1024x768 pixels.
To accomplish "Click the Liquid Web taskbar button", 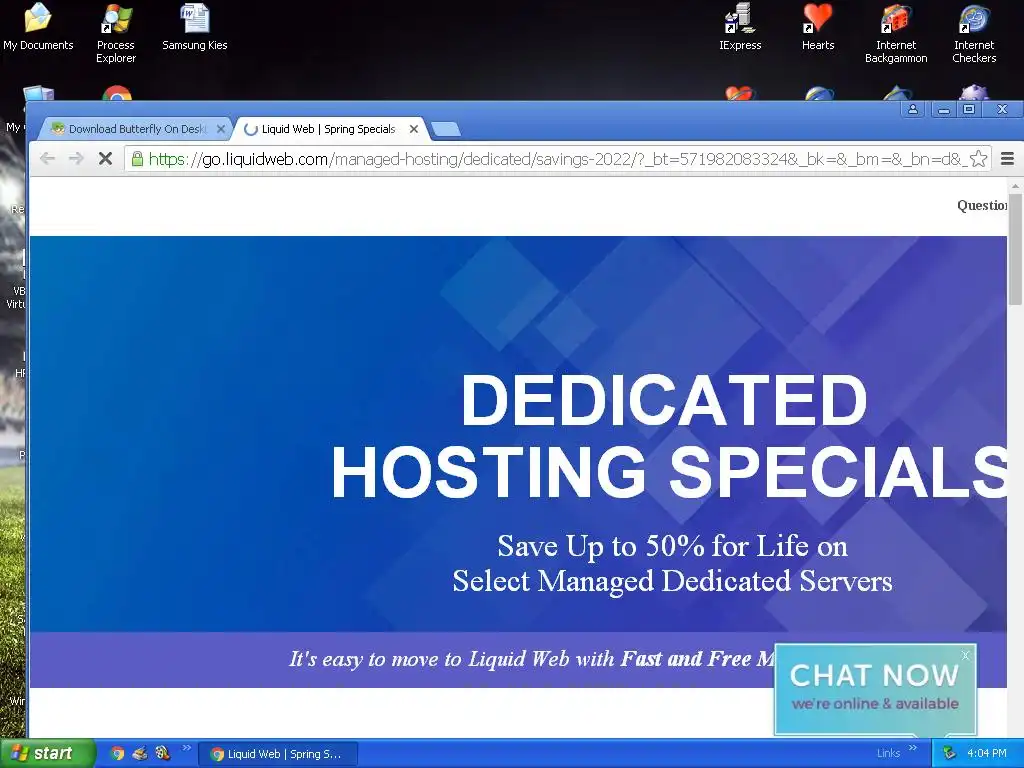I will tap(278, 754).
